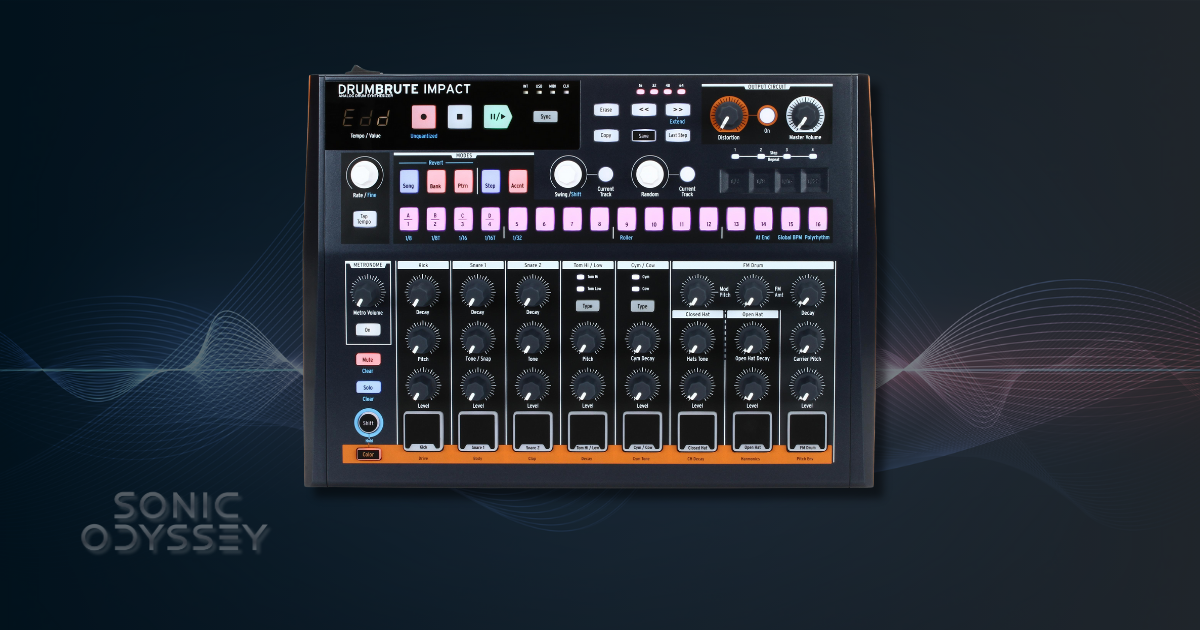Start playback with the green Play/Pause button
1200x630 pixels.
497,117
